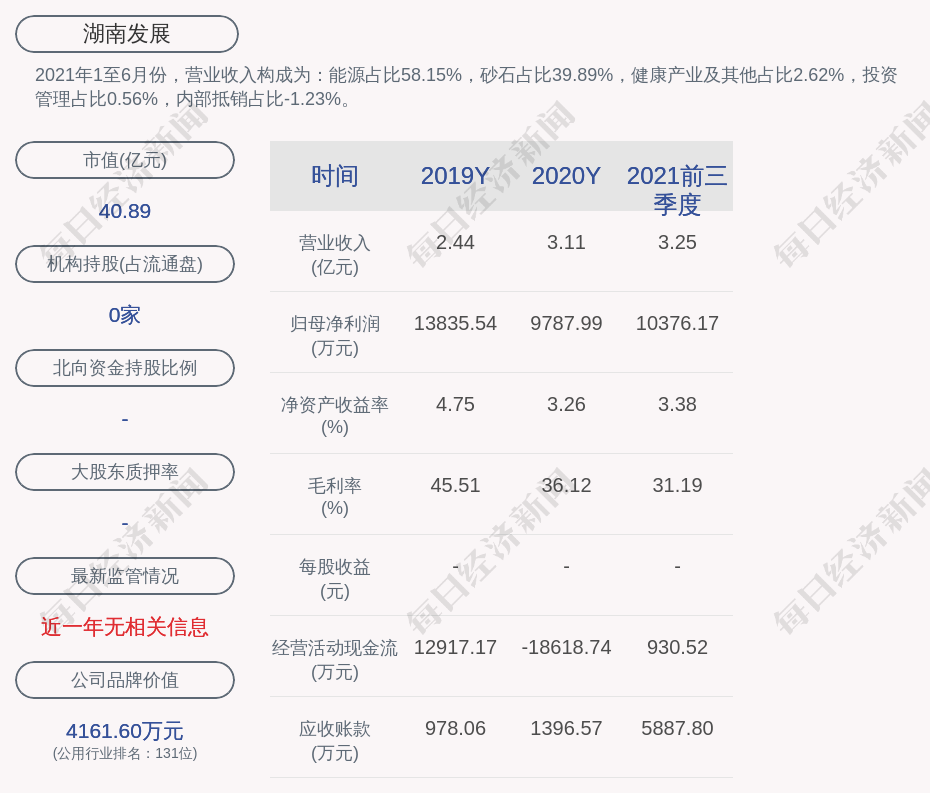This screenshot has height=793, width=930.
Task: Select the 2020Y column header
Action: pos(566,176)
